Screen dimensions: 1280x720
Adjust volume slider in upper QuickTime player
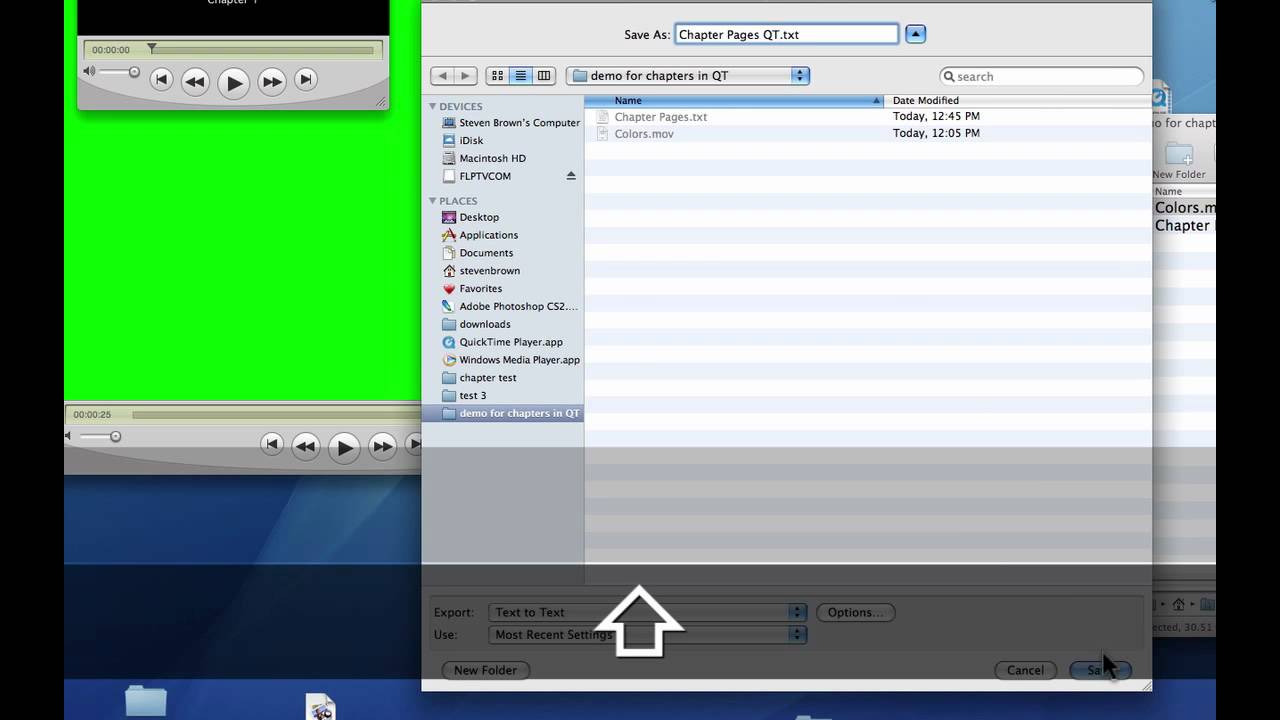click(134, 72)
